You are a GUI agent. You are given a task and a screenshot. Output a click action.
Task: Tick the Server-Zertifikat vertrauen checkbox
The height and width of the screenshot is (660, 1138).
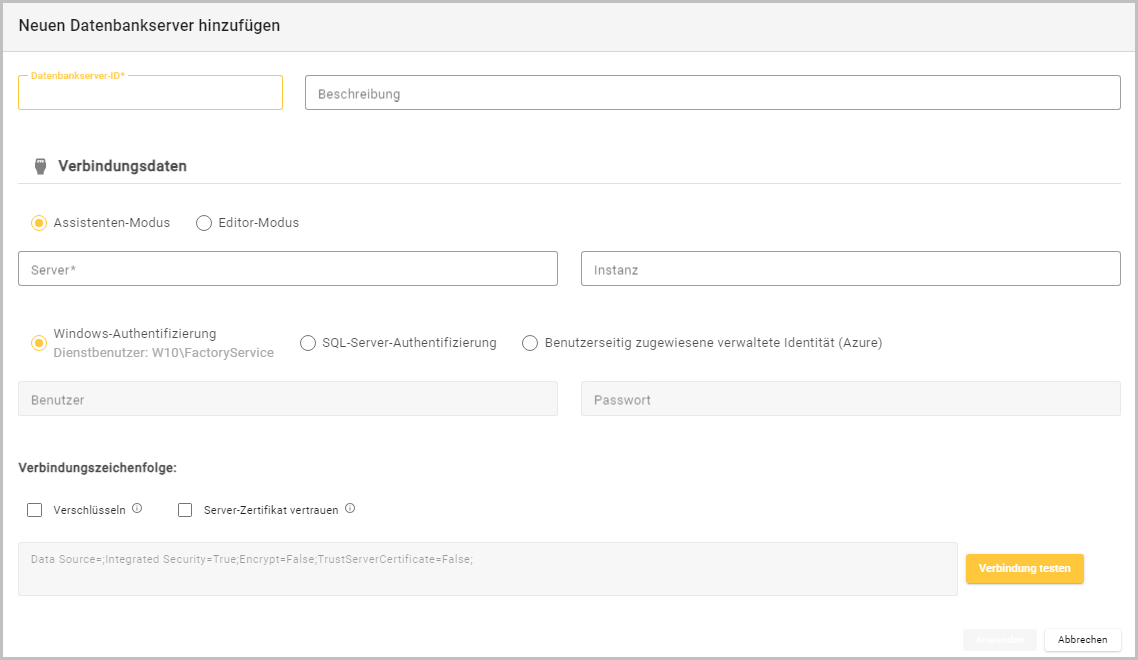tap(185, 510)
